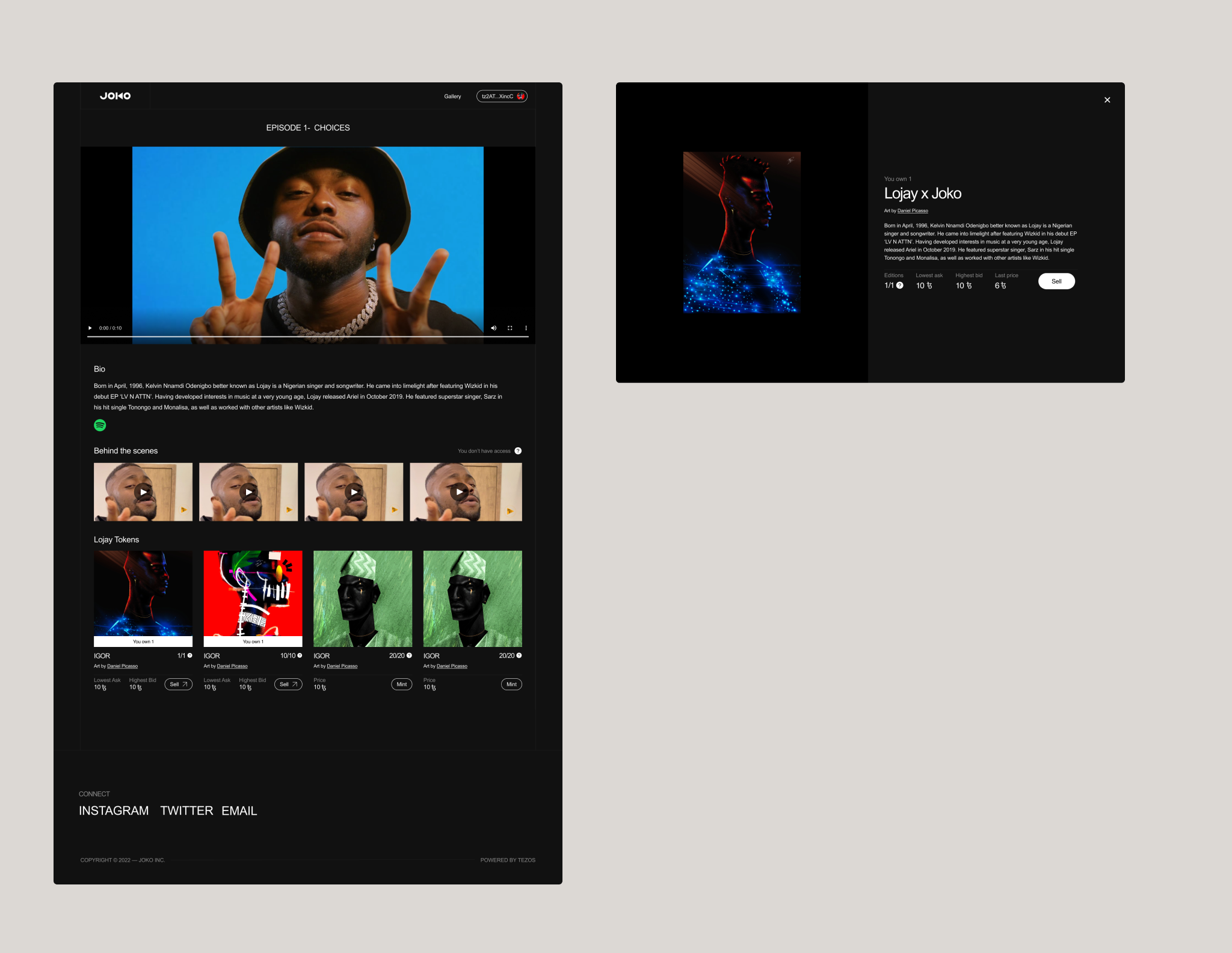Click the JOKO logo in header
Image resolution: width=1232 pixels, height=953 pixels.
pos(115,96)
